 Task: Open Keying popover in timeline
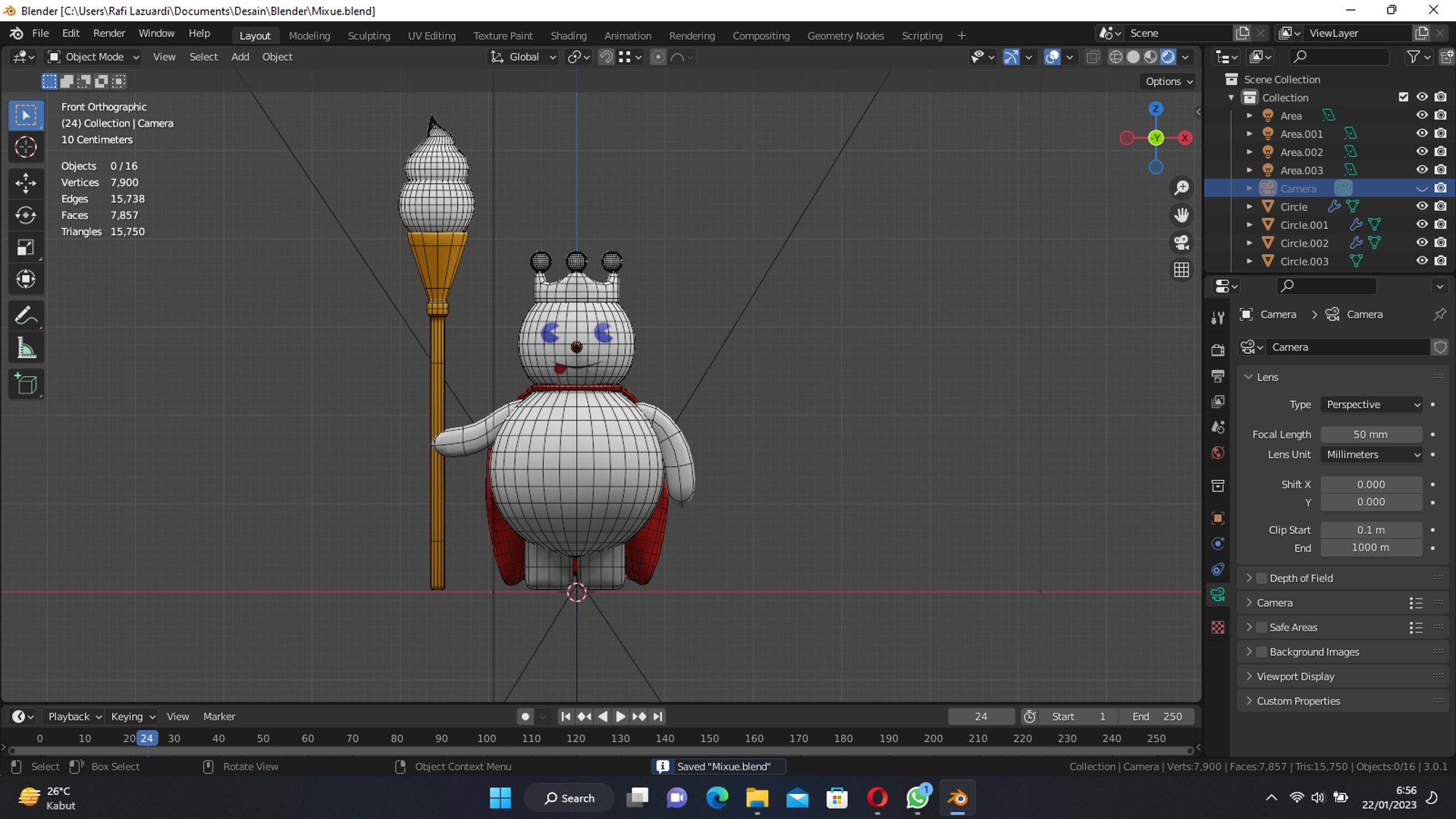[133, 717]
